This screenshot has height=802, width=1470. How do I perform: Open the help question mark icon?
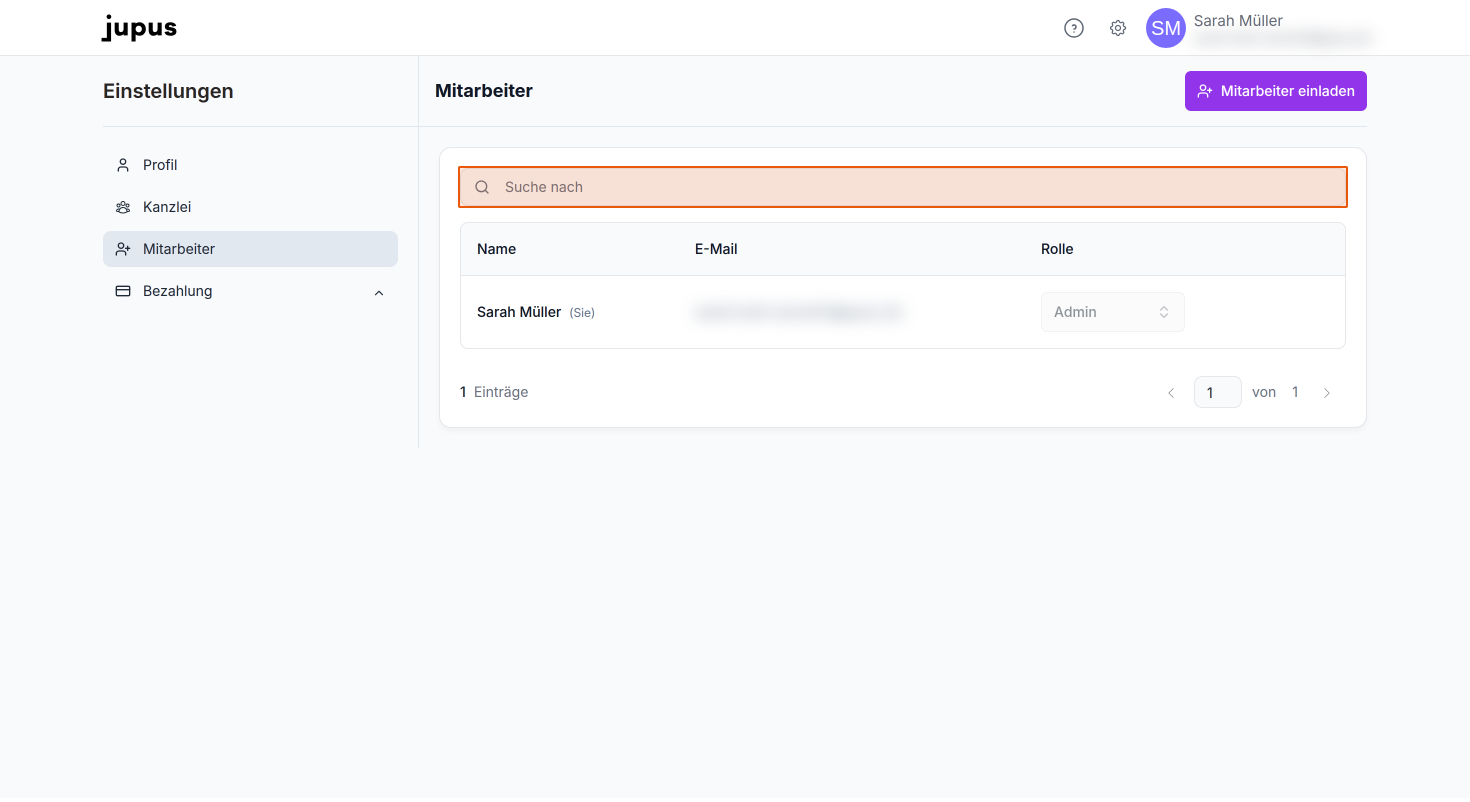click(x=1074, y=28)
